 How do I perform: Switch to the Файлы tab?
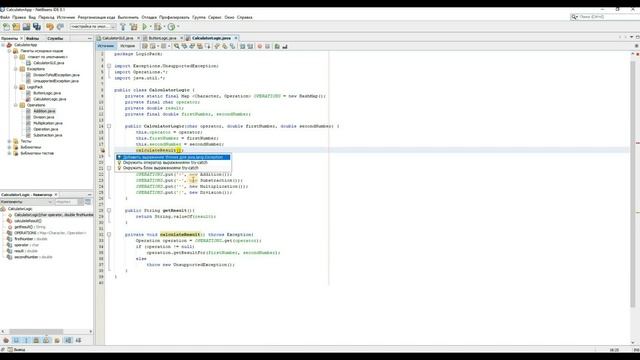(33, 38)
